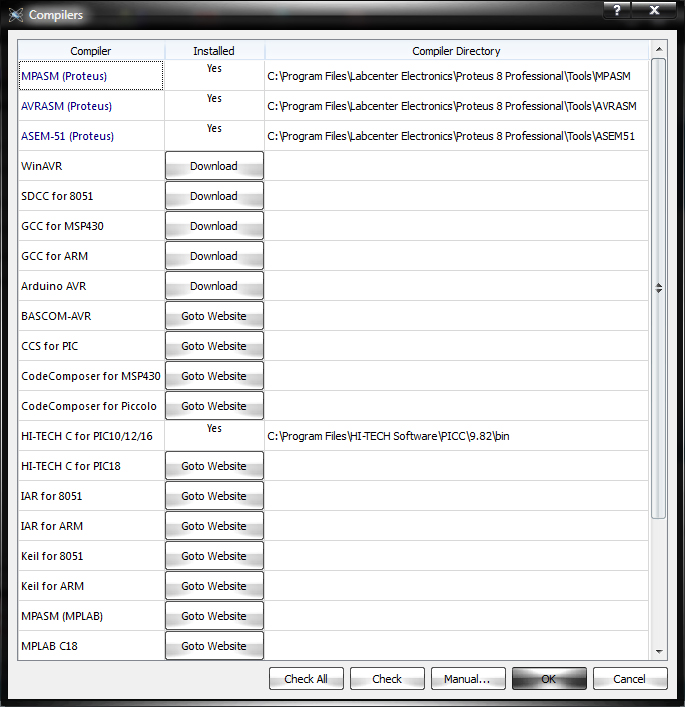This screenshot has height=707, width=685.
Task: Open the Manual... compiler setup
Action: 468,679
